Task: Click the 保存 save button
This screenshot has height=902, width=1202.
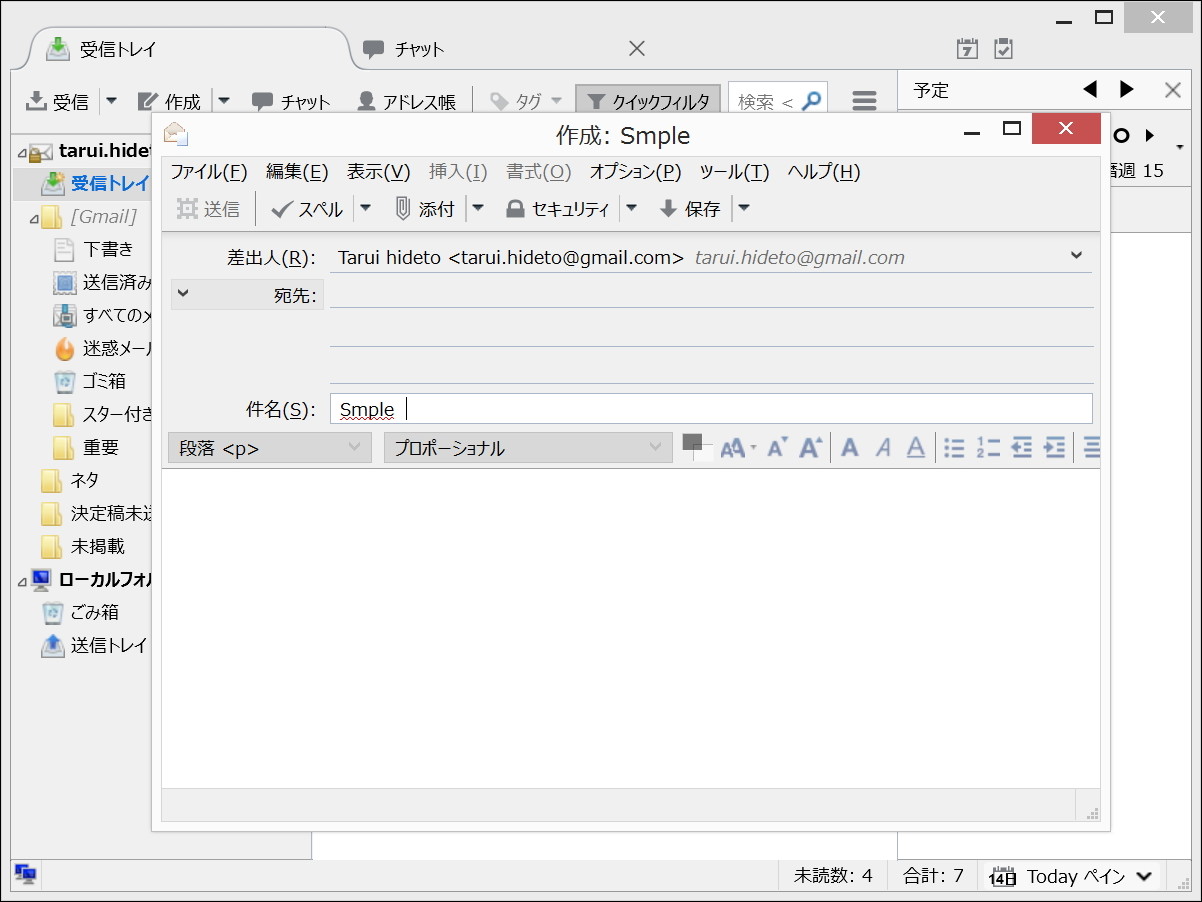Action: (x=690, y=209)
